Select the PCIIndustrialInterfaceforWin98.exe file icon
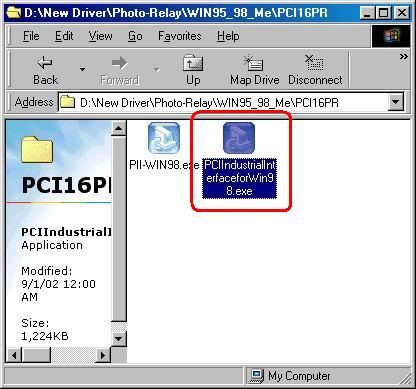Image resolution: width=416 pixels, height=389 pixels. coord(239,138)
